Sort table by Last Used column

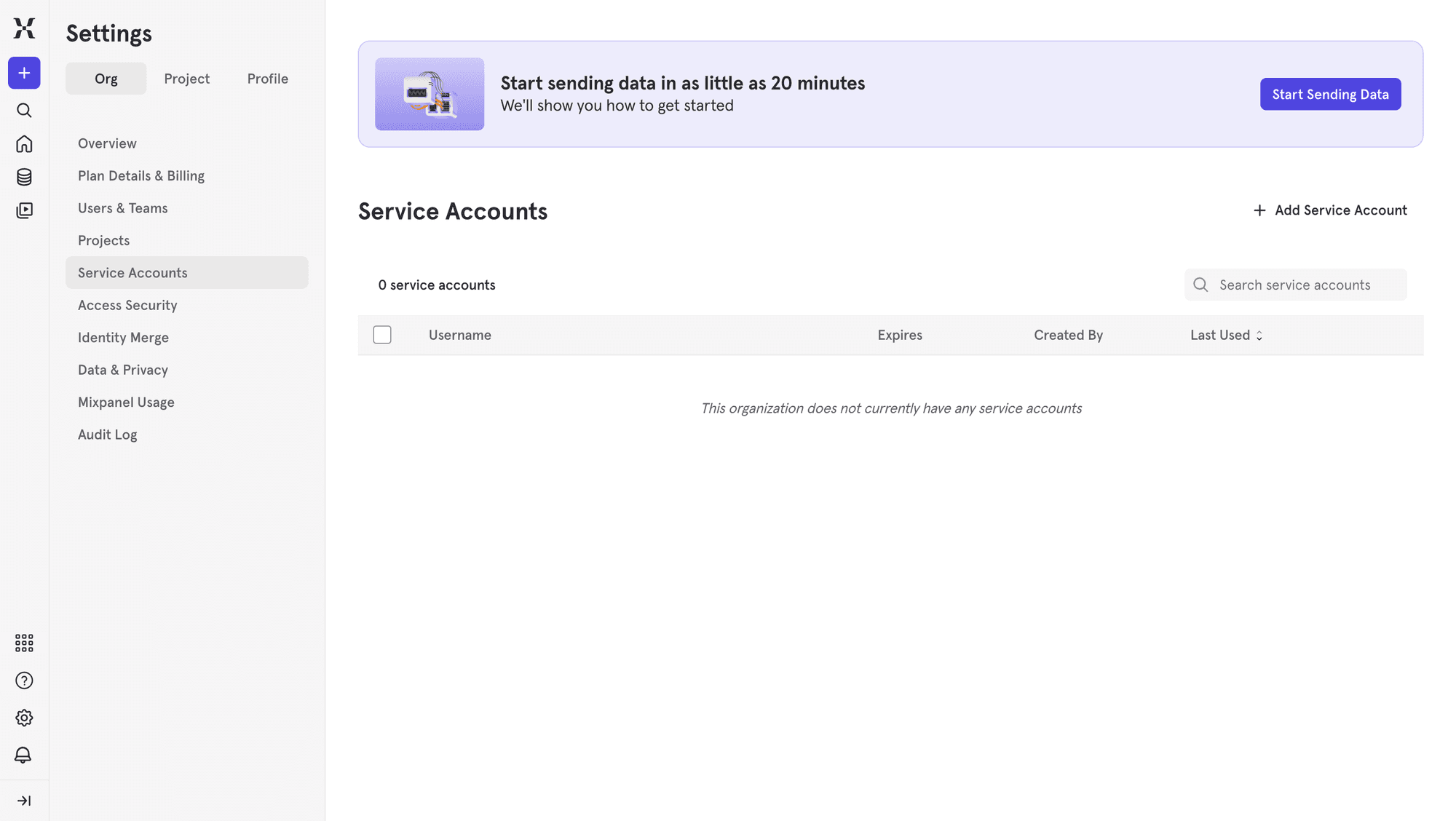[1226, 335]
